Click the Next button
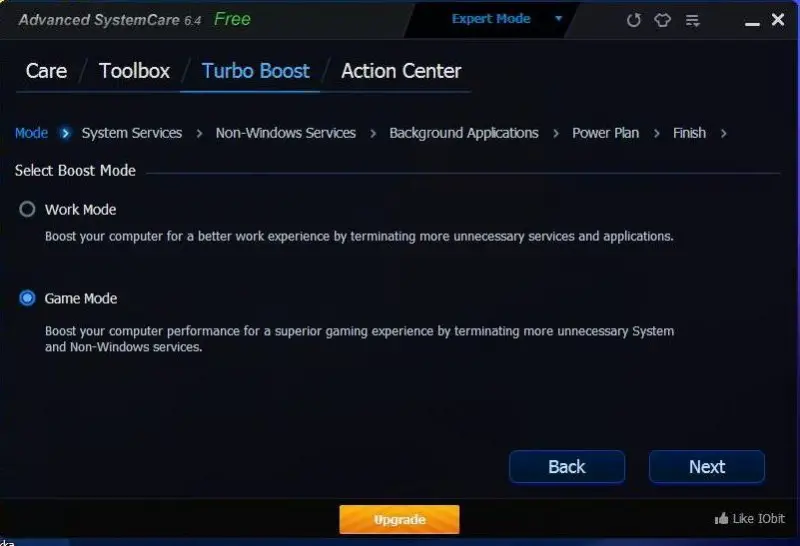This screenshot has height=546, width=800. (707, 466)
